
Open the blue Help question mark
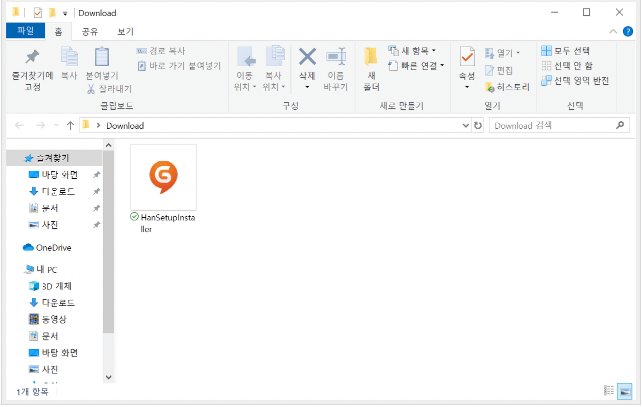[x=628, y=31]
